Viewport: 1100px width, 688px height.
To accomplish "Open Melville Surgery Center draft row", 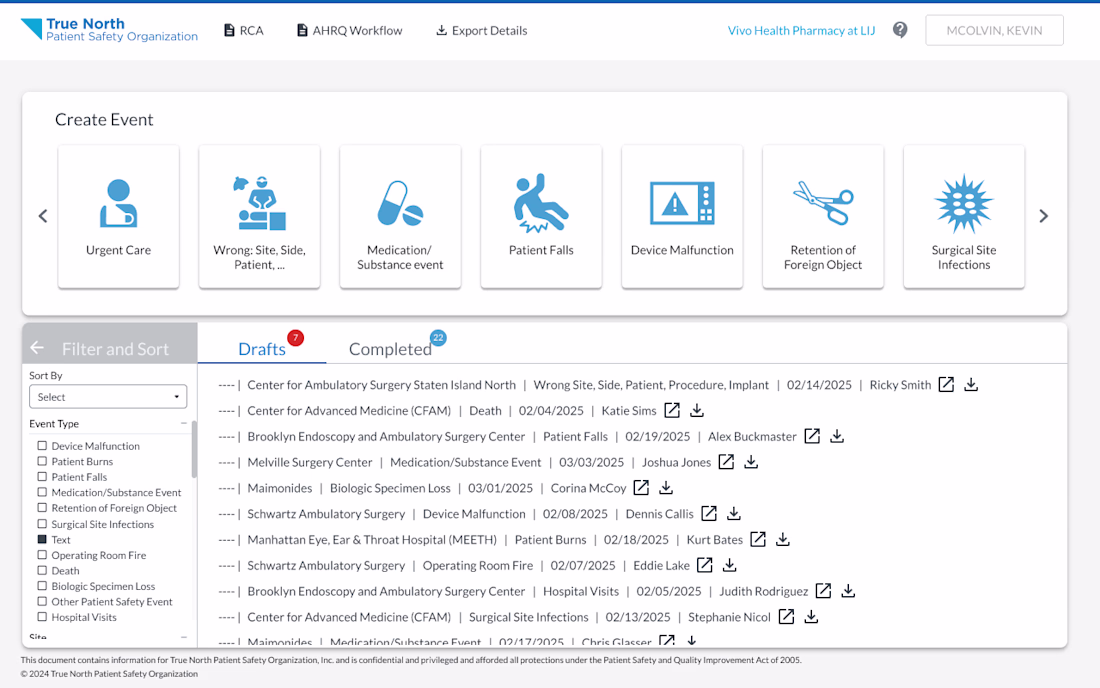I will [464, 462].
